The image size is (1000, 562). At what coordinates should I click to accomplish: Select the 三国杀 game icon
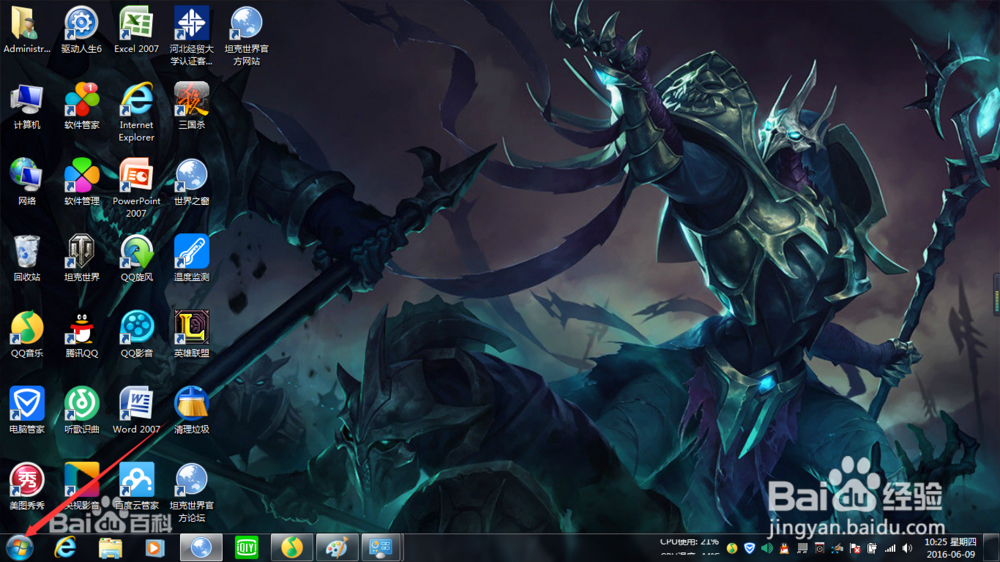(191, 106)
